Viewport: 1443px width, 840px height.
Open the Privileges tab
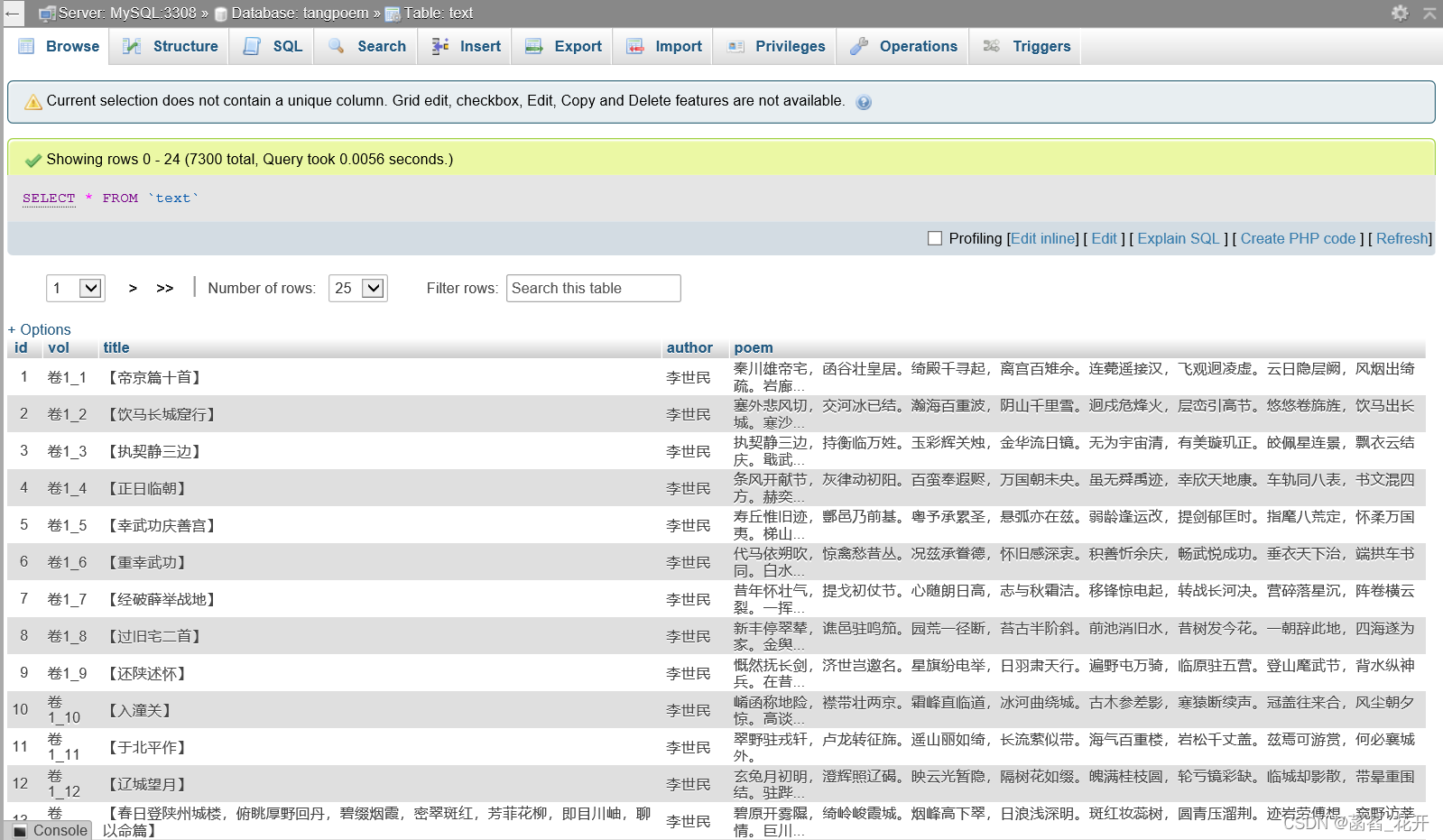click(x=775, y=46)
